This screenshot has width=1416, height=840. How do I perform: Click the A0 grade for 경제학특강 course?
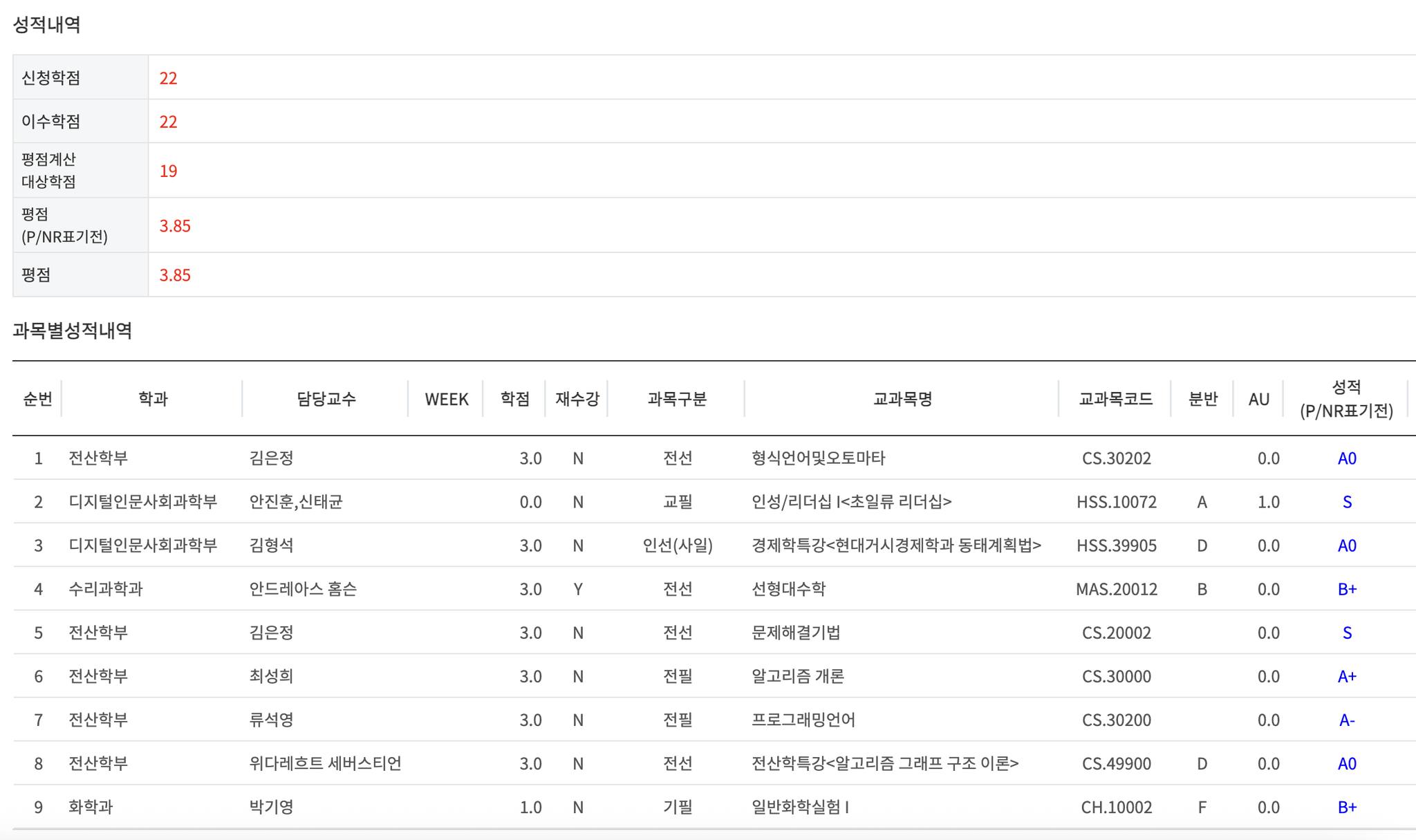coord(1346,545)
